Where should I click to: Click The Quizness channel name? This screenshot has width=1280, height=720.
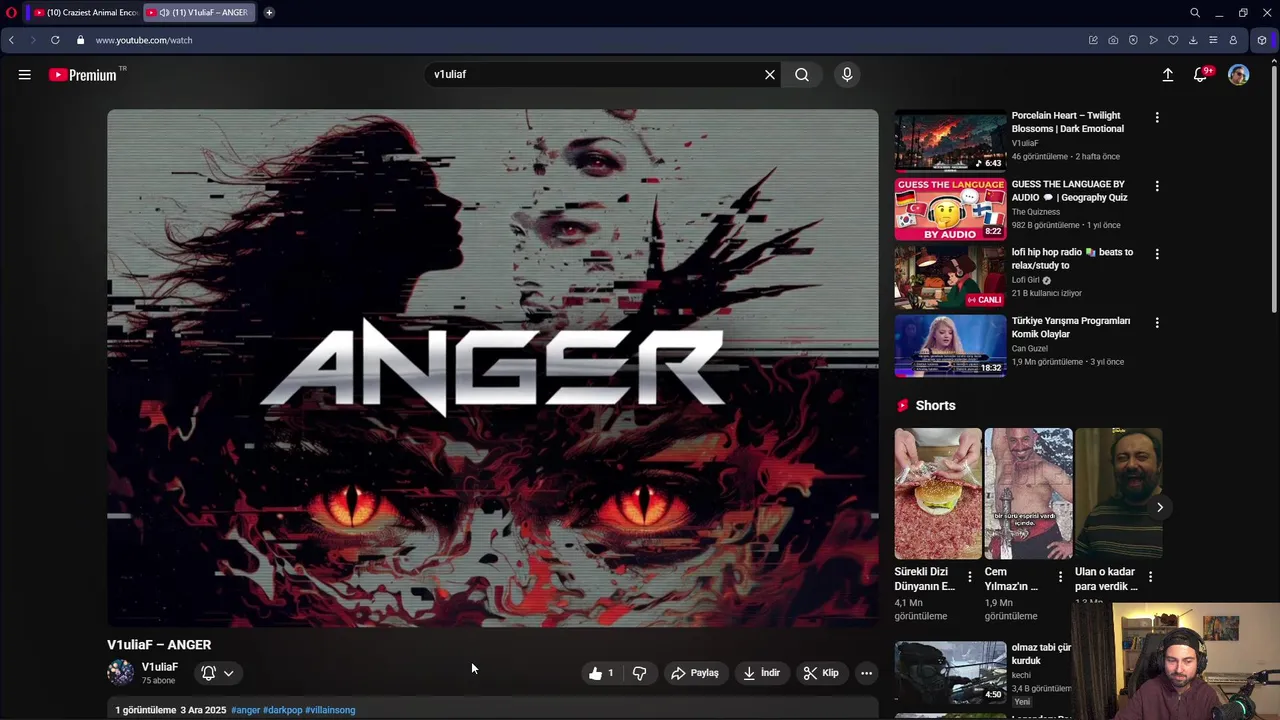pos(1035,212)
